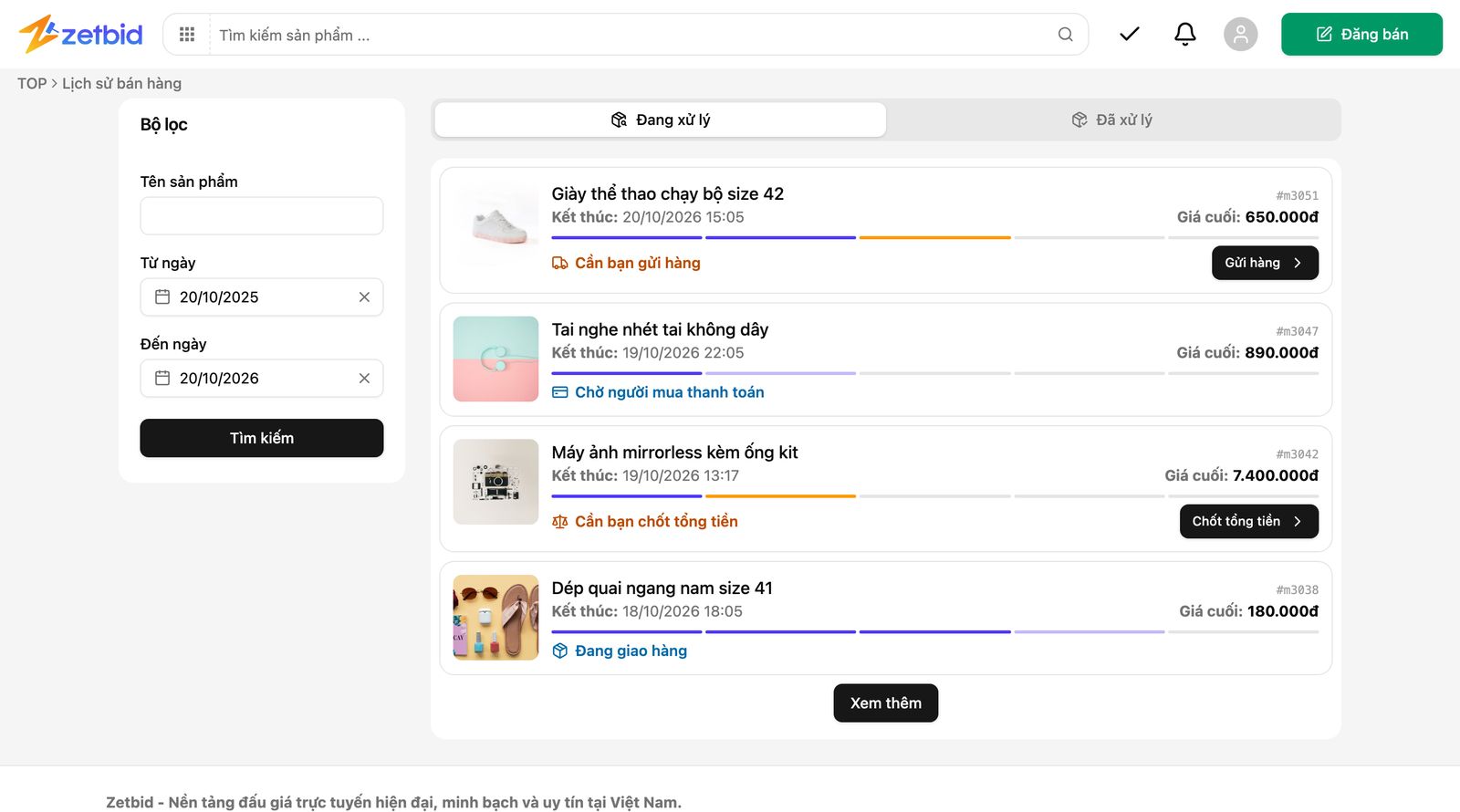Click the Cần bạn chốt tổng tiền status
Image resolution: width=1460 pixels, height=812 pixels.
(x=645, y=522)
